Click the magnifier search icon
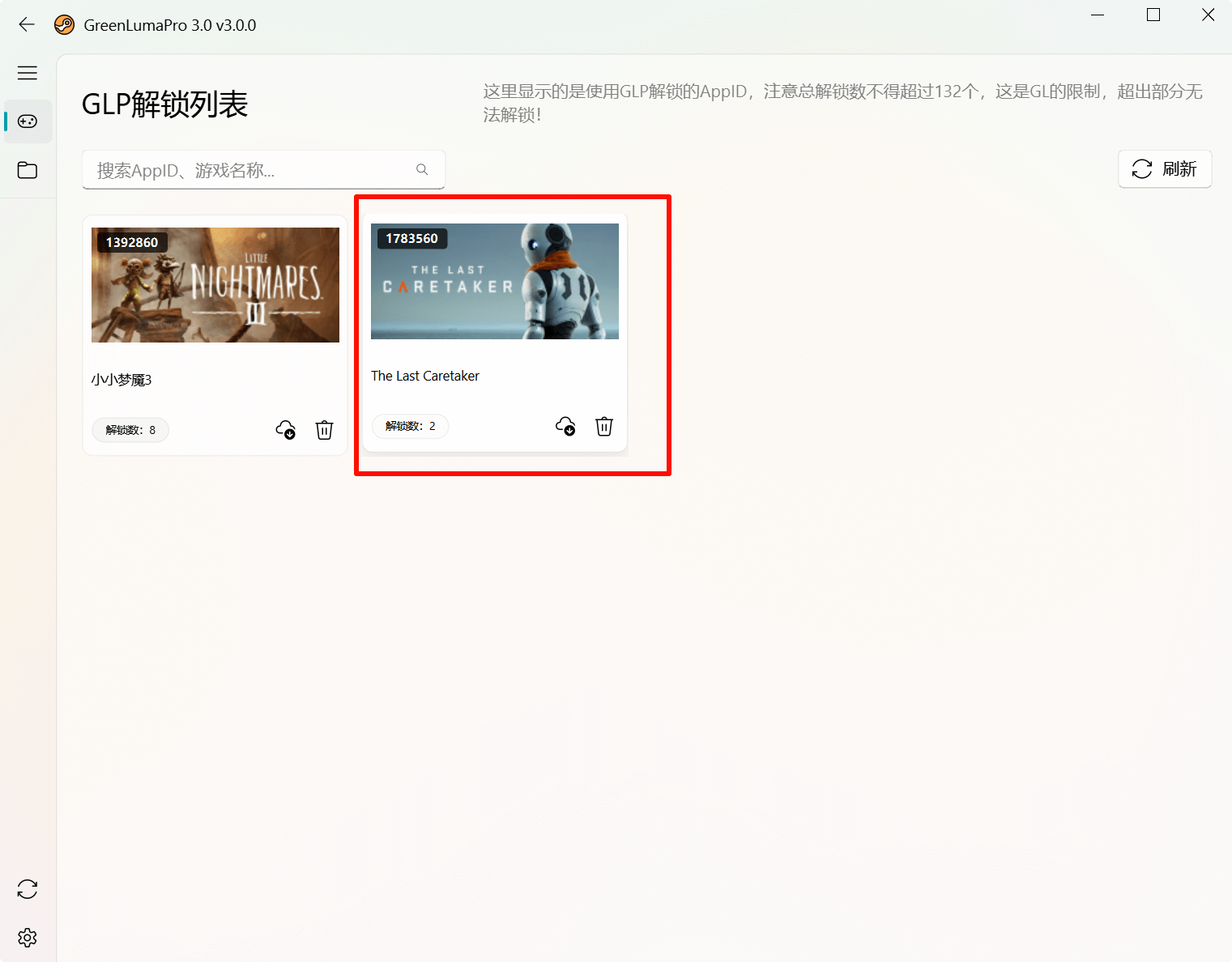 click(422, 169)
